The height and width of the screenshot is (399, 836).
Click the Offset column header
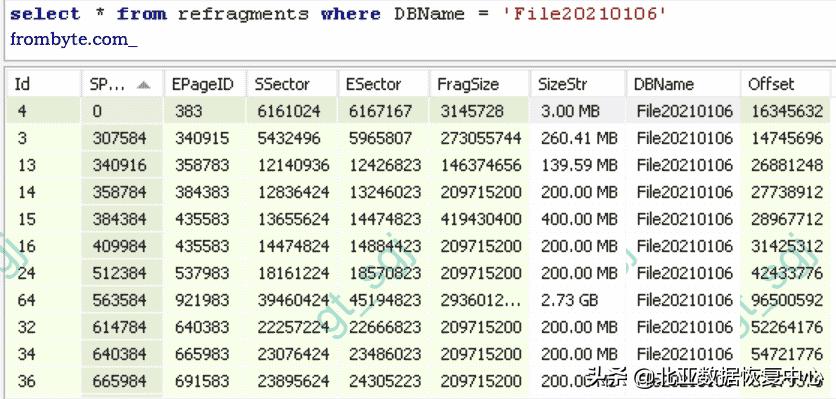tap(785, 84)
